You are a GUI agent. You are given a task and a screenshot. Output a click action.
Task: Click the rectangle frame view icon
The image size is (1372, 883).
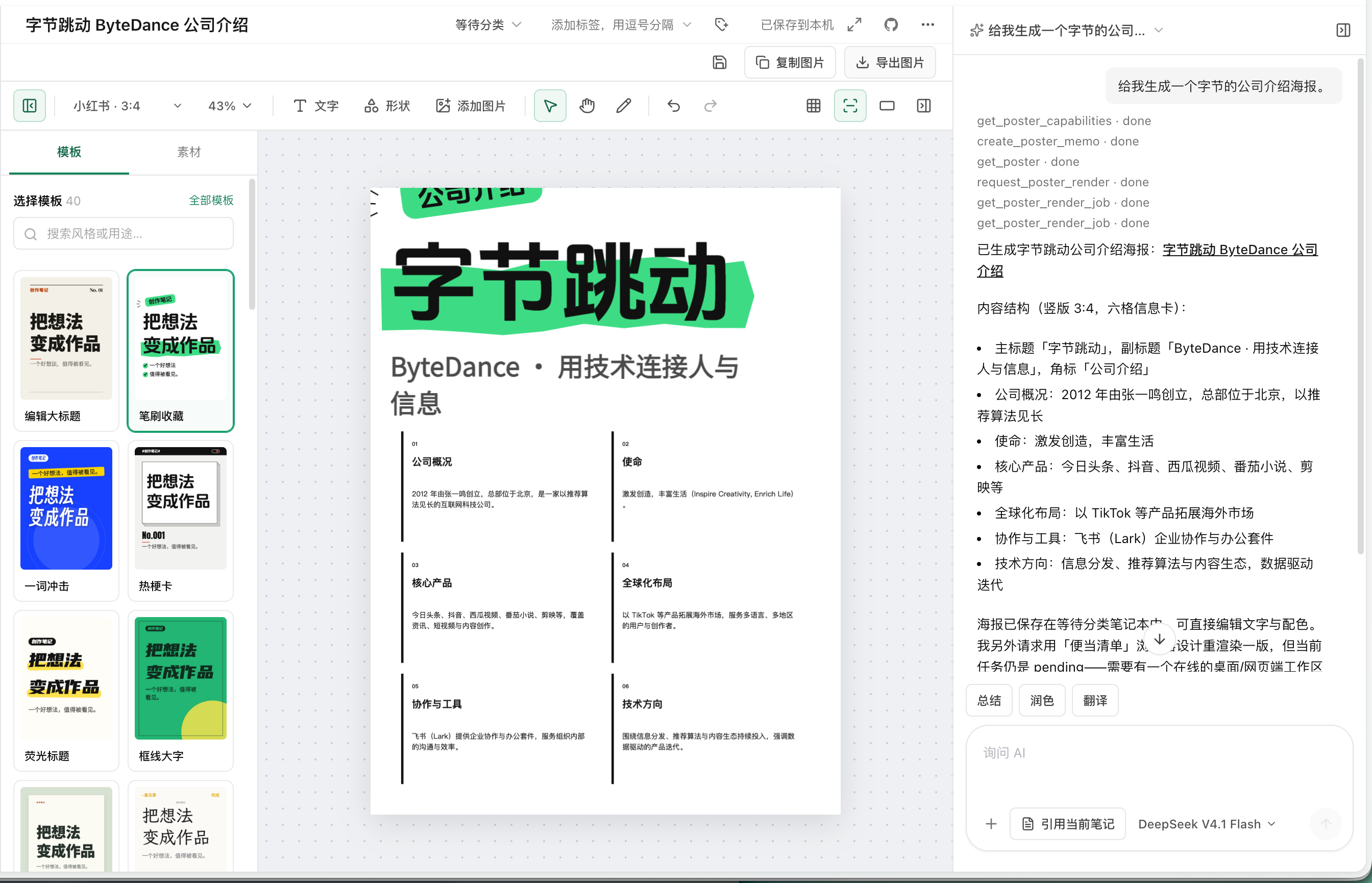(887, 106)
